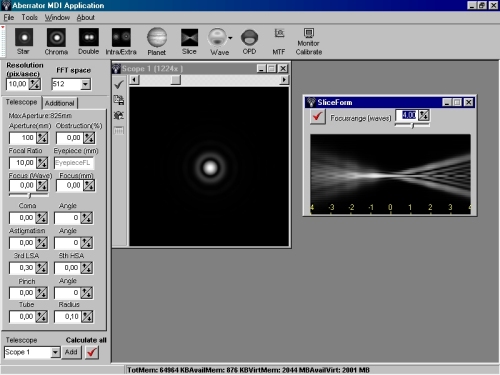Click the checkmark icon in Scope 1 window
Screen dimensions: 500x375
coord(119,85)
